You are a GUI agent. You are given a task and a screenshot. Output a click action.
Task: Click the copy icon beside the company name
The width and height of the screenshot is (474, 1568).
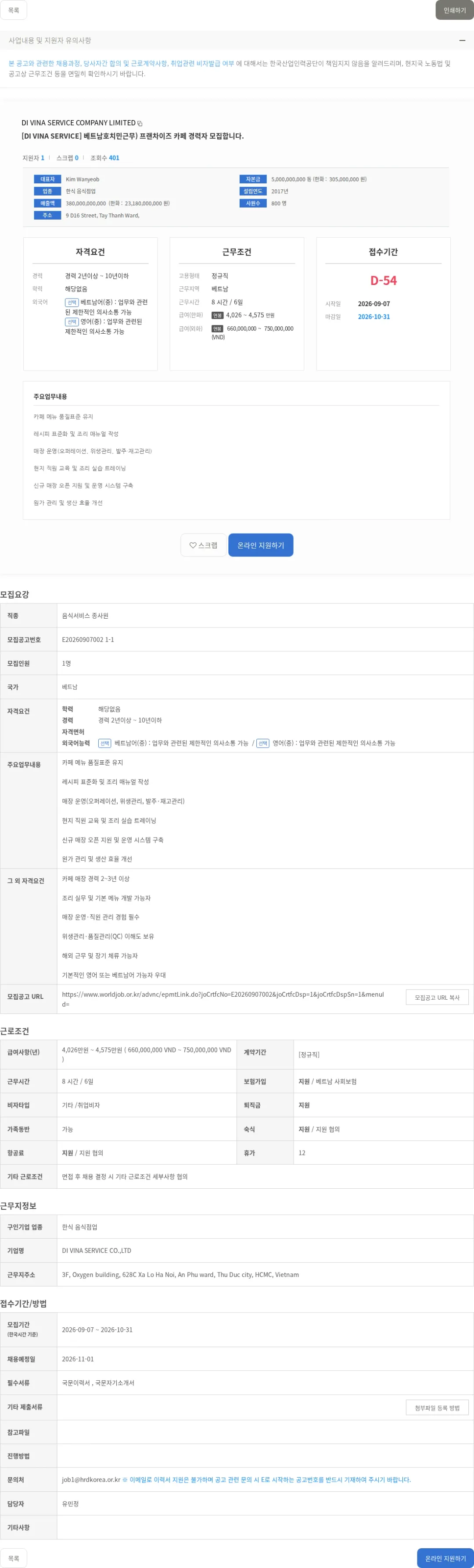click(140, 124)
